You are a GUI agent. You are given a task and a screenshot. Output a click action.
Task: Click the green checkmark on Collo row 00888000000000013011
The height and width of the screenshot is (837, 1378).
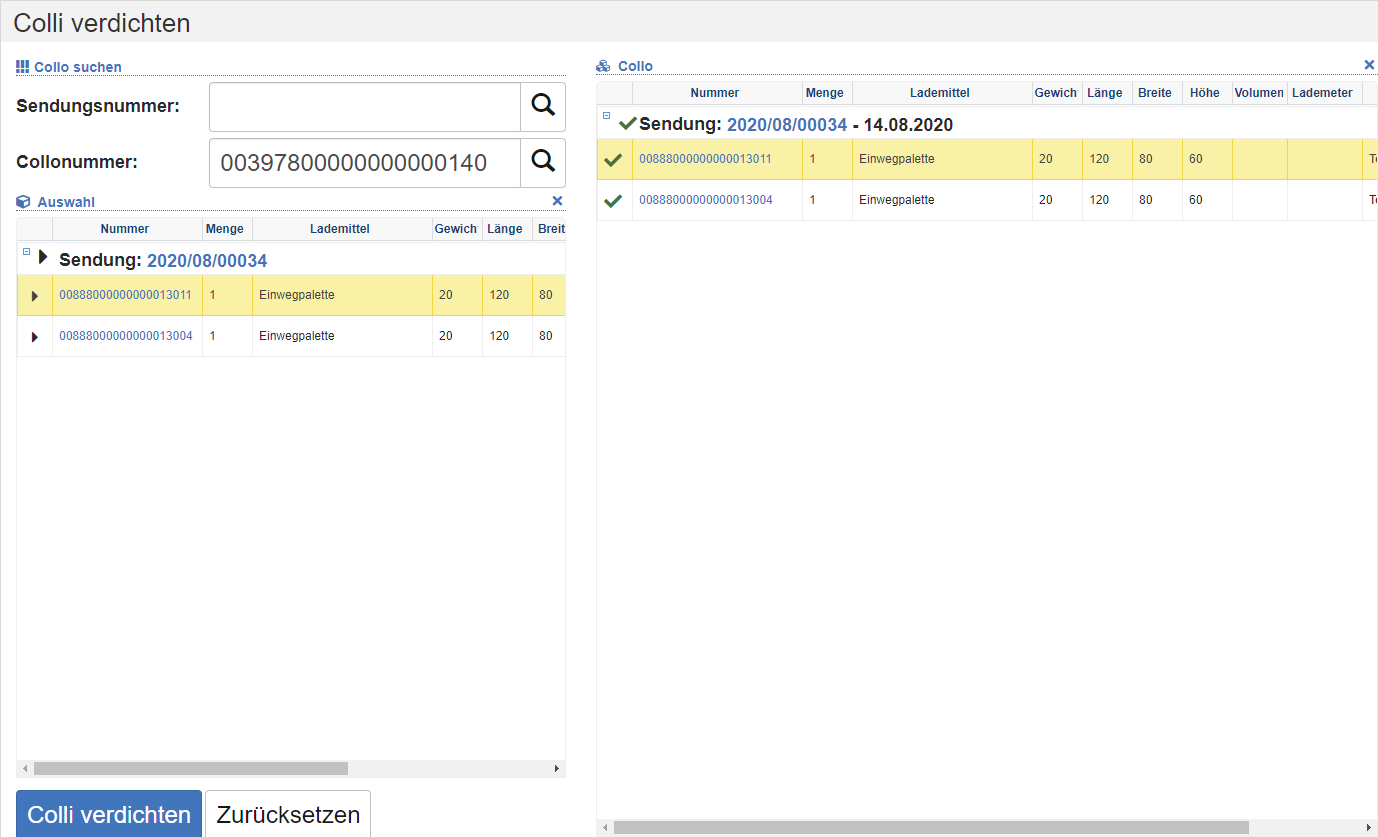tap(614, 160)
